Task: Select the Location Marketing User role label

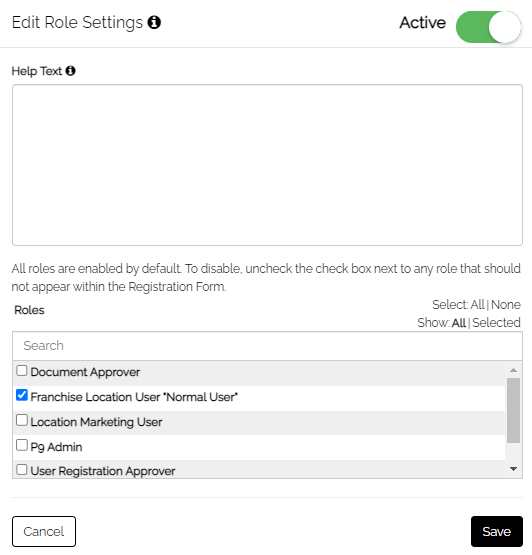Action: click(x=96, y=422)
